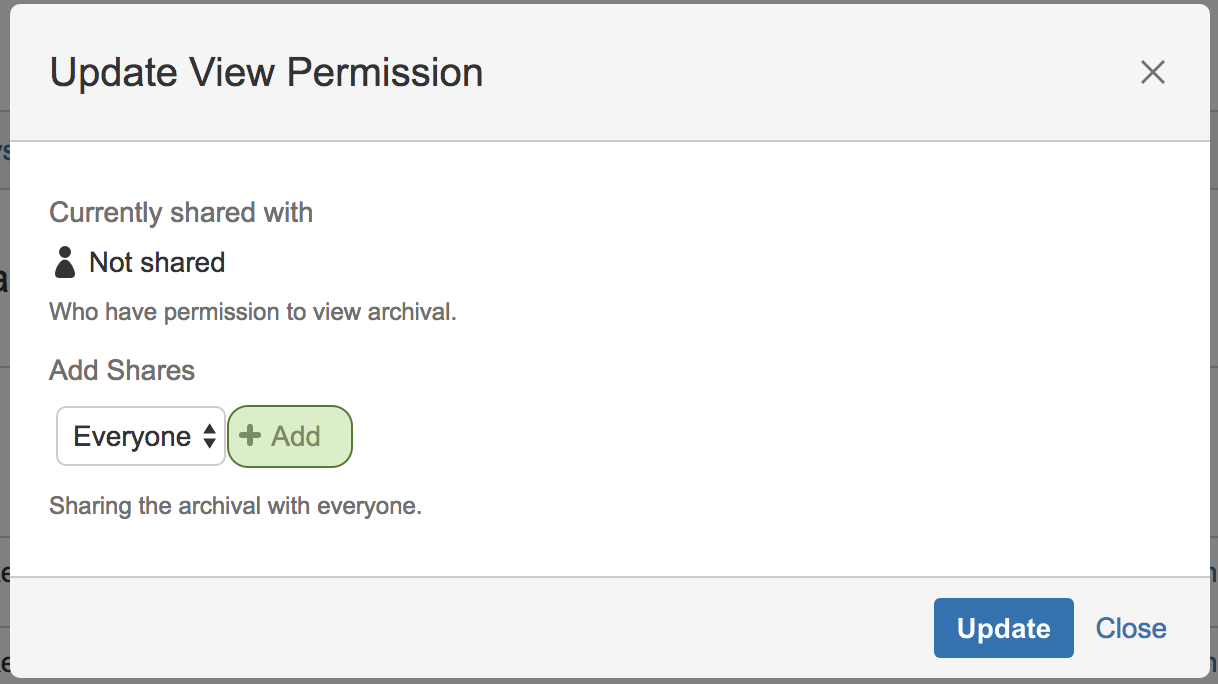Image resolution: width=1218 pixels, height=684 pixels.
Task: Click the Update View Permission title
Action: point(266,73)
